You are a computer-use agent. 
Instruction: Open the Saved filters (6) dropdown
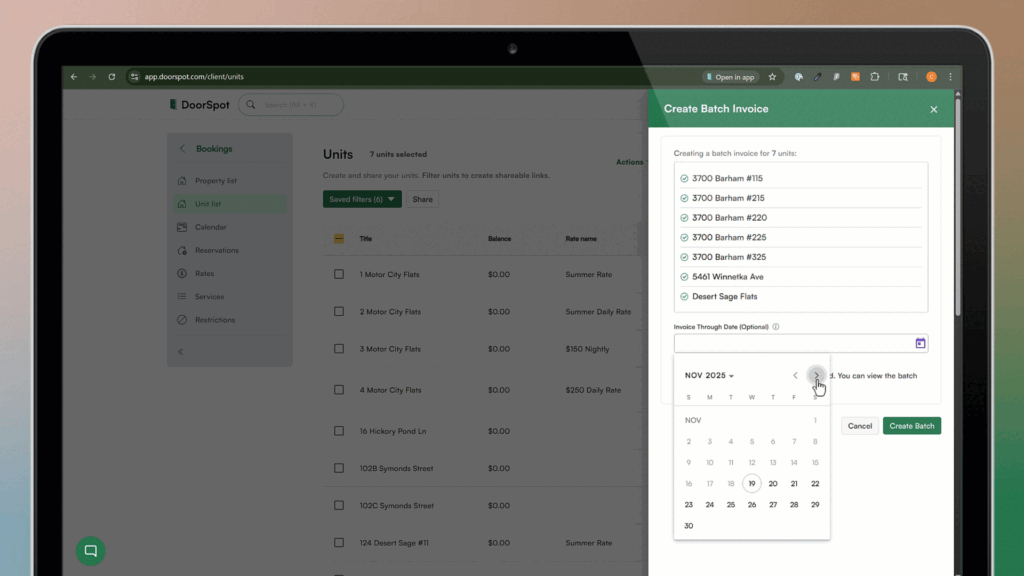pos(362,199)
